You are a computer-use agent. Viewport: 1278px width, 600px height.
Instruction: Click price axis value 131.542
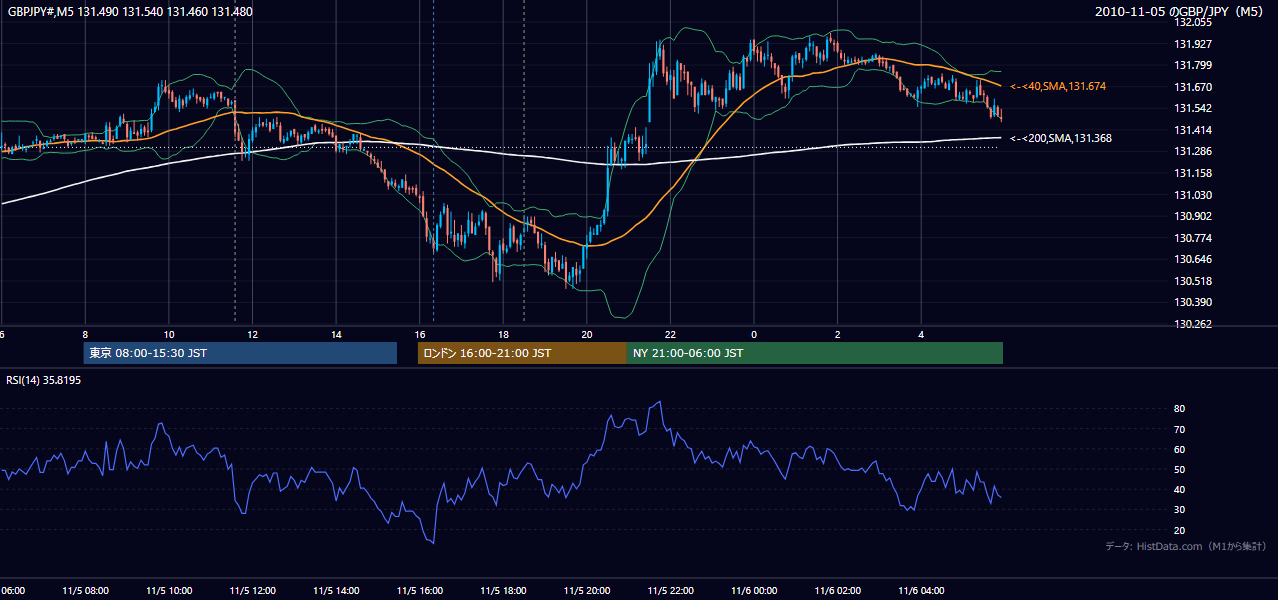1193,109
